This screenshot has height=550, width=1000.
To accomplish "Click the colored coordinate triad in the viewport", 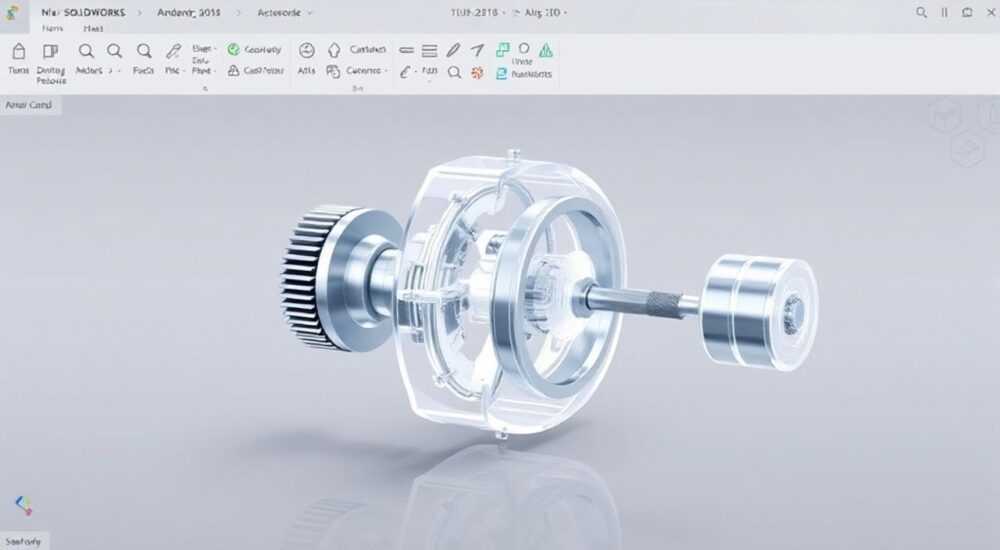I will [24, 505].
